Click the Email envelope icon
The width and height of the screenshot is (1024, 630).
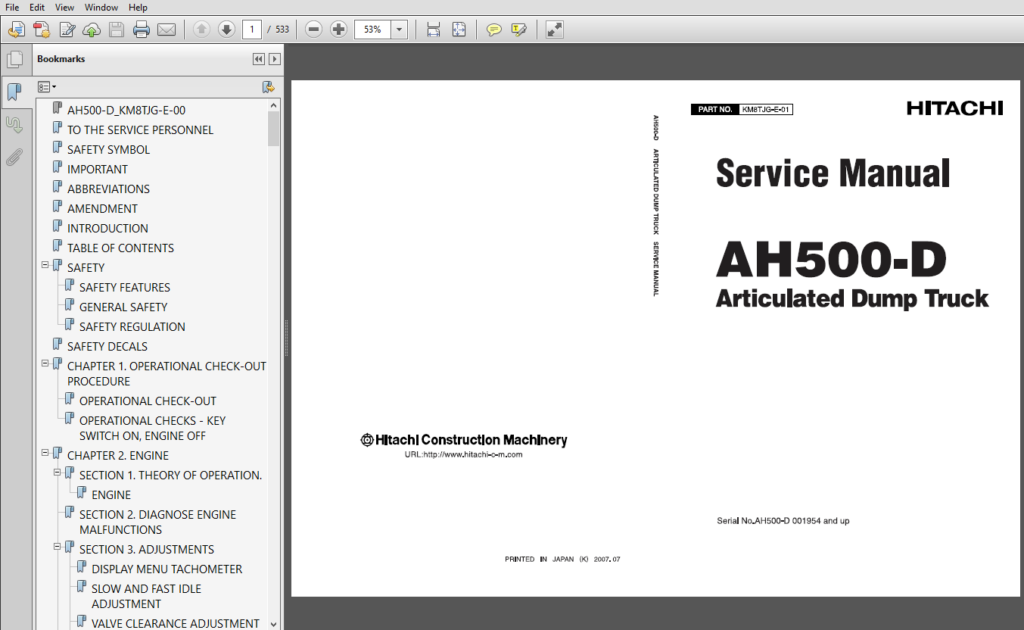[x=167, y=29]
